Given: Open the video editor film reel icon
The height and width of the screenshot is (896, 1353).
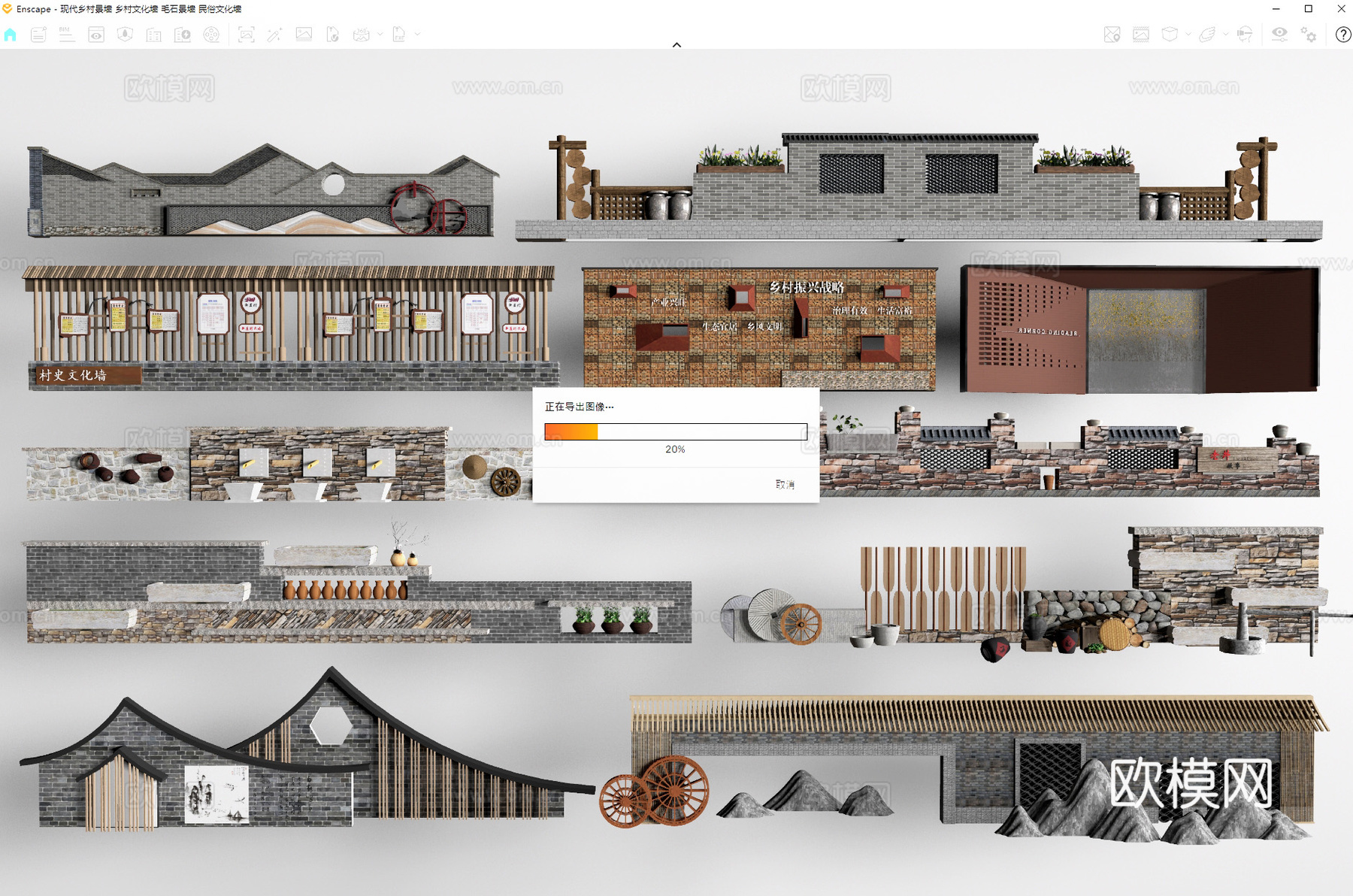Looking at the screenshot, I should [x=212, y=35].
